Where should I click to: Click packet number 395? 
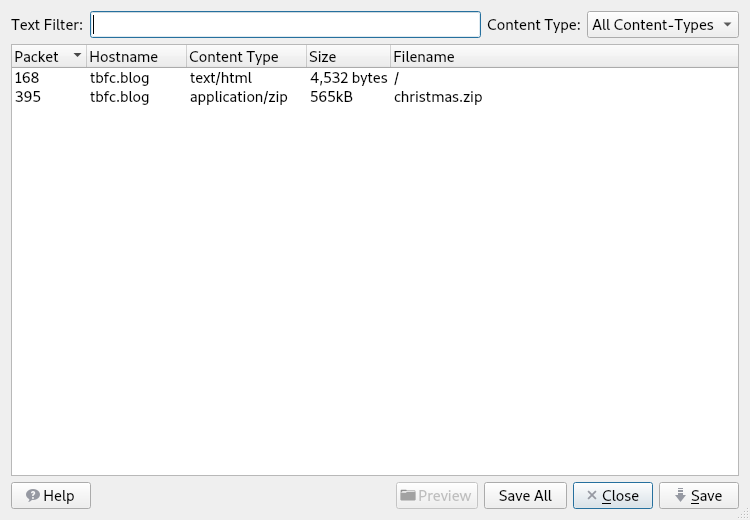(x=27, y=97)
